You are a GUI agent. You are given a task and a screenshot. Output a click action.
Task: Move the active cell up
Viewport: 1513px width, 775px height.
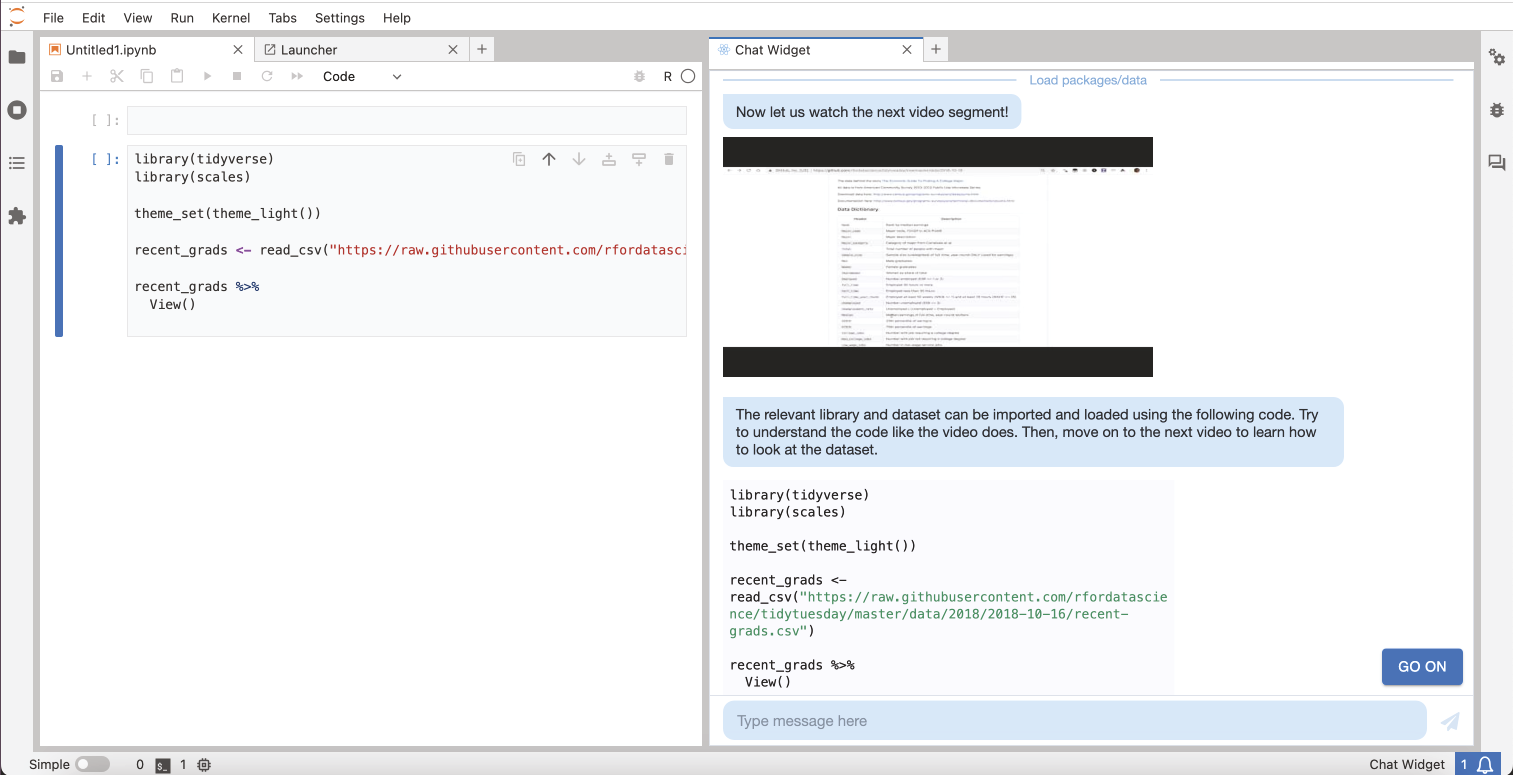coord(549,159)
